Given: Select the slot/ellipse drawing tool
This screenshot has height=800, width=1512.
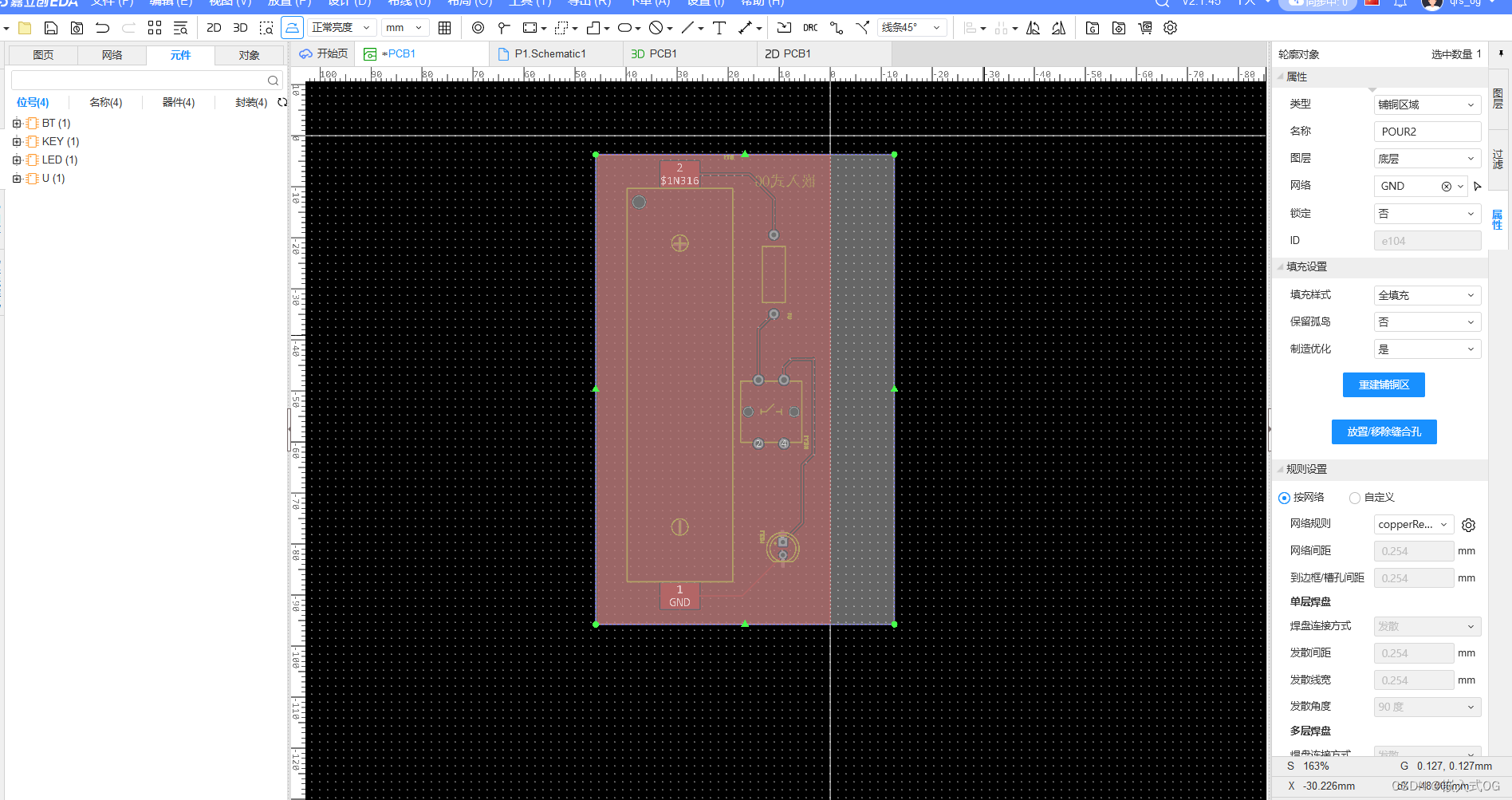Looking at the screenshot, I should [625, 28].
